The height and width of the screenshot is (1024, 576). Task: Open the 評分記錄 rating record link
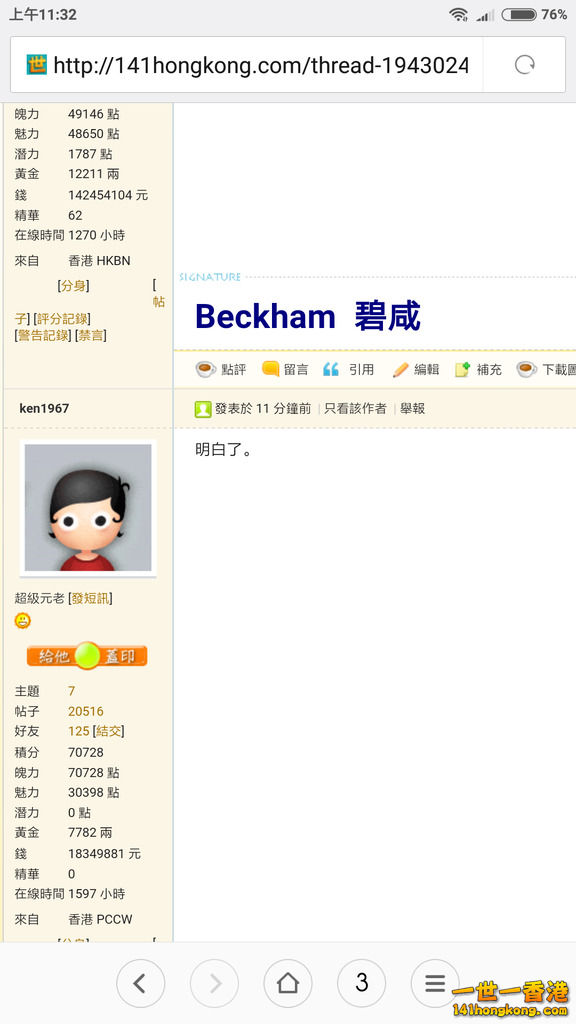(x=62, y=319)
